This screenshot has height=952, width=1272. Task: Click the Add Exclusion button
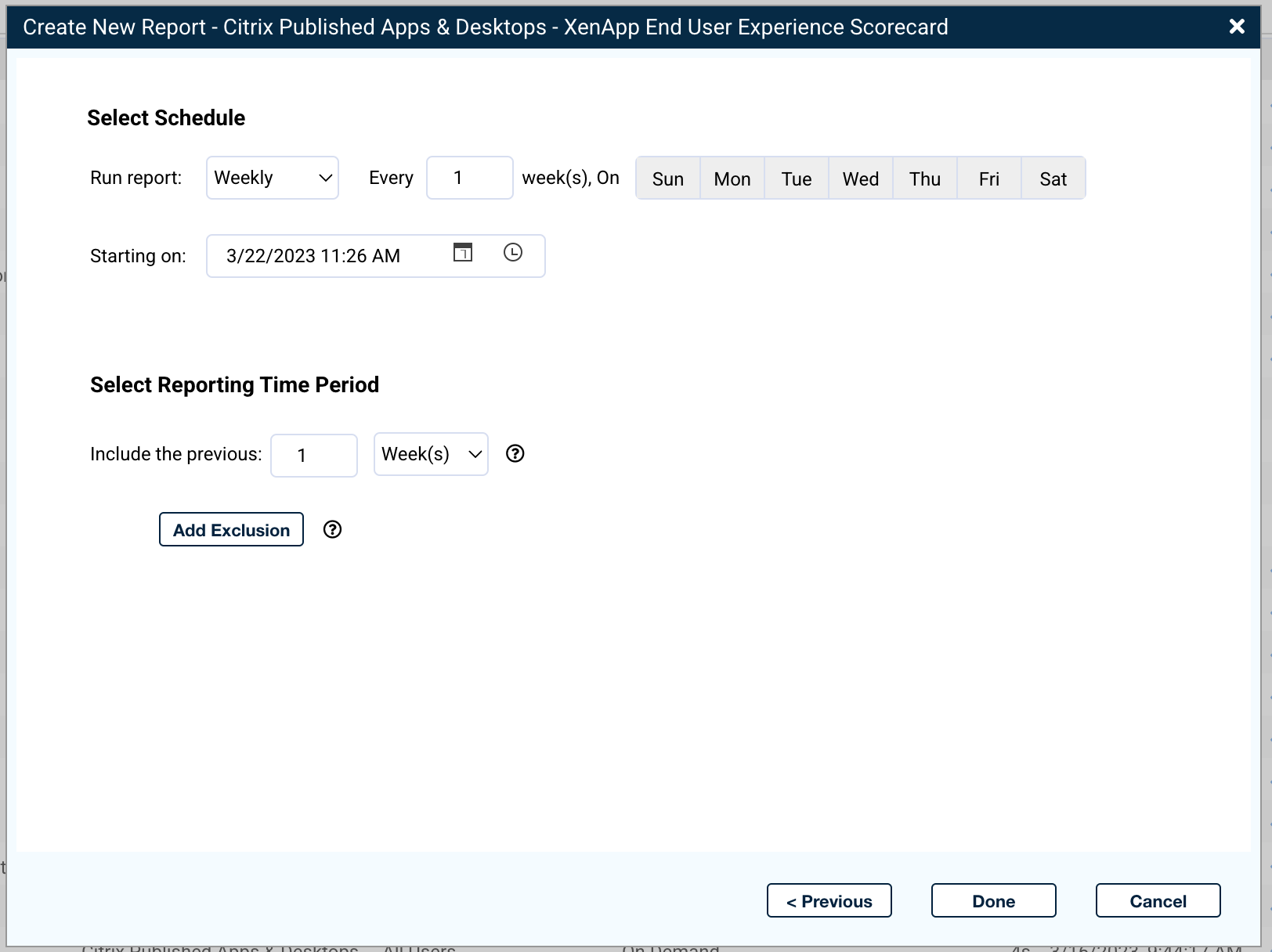point(231,529)
